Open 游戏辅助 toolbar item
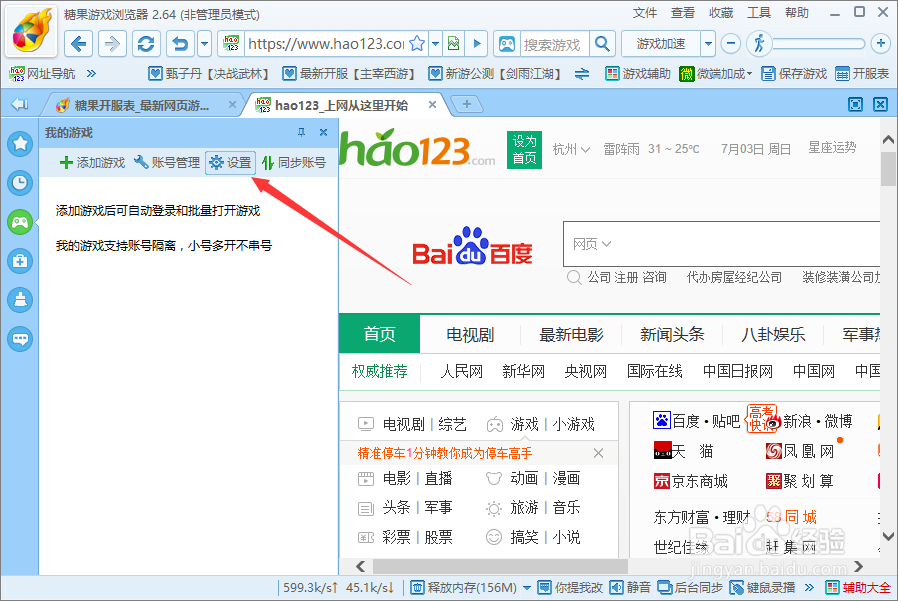 pos(637,74)
